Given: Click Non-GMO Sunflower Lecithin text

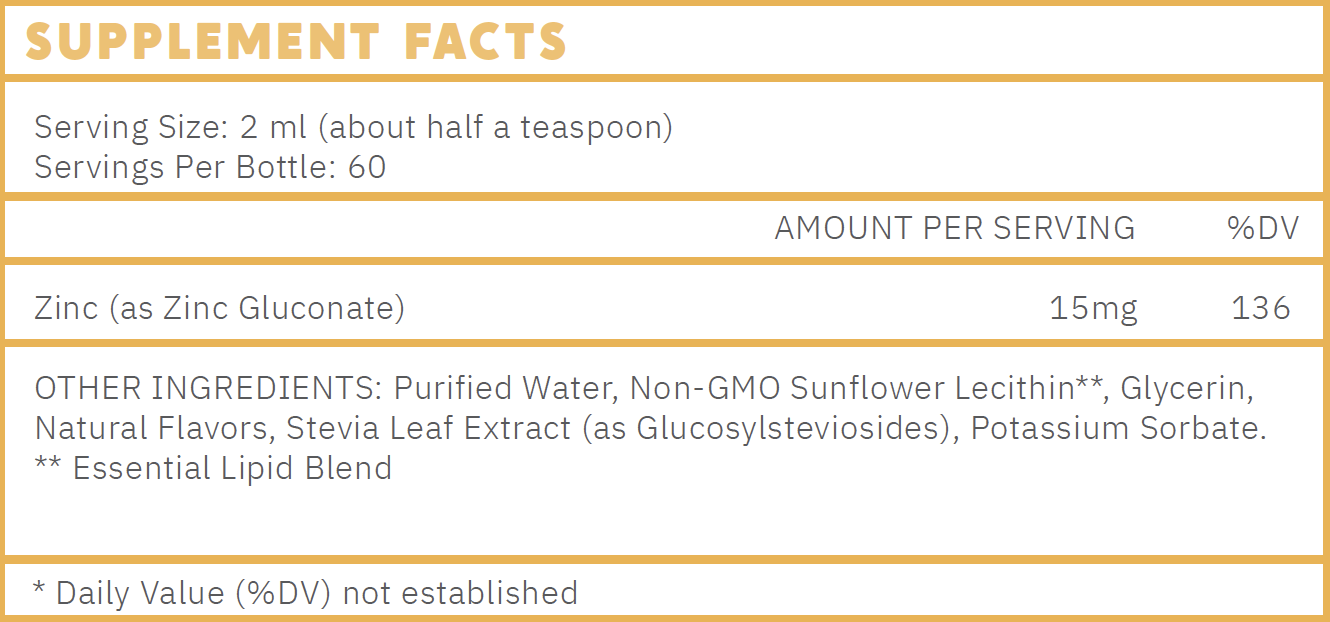Looking at the screenshot, I should point(852,388).
